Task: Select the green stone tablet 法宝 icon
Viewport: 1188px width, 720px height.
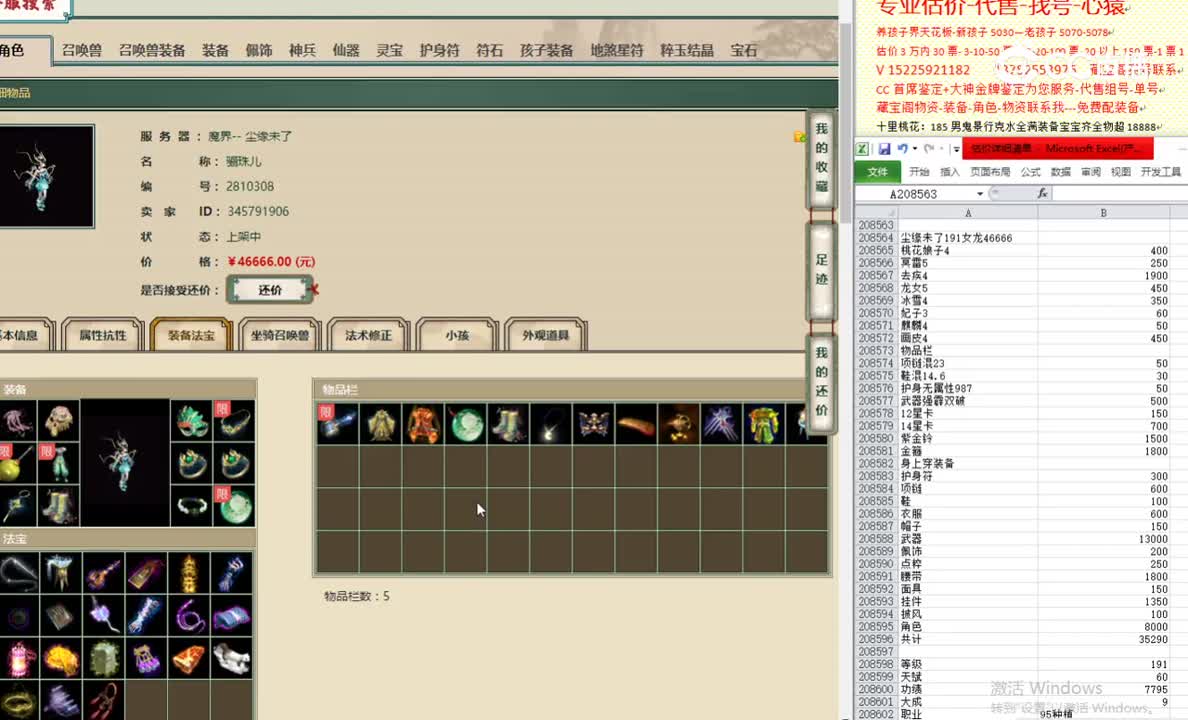Action: [103, 659]
